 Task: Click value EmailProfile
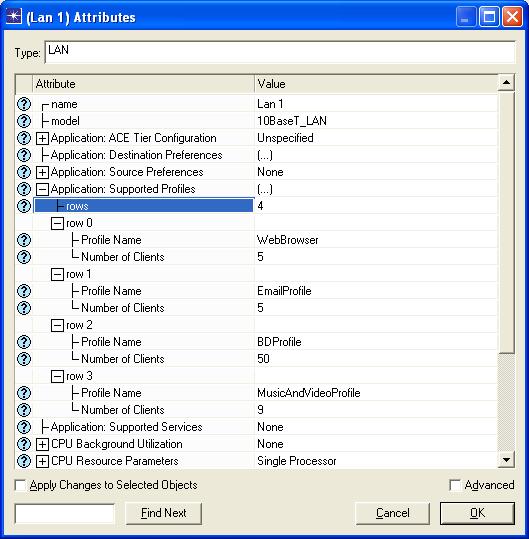[x=284, y=291]
